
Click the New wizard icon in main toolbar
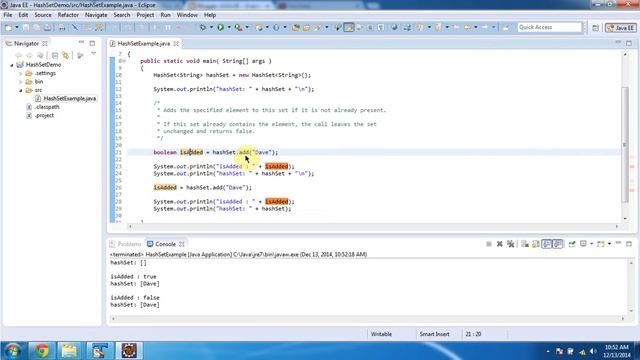[x=9, y=27]
